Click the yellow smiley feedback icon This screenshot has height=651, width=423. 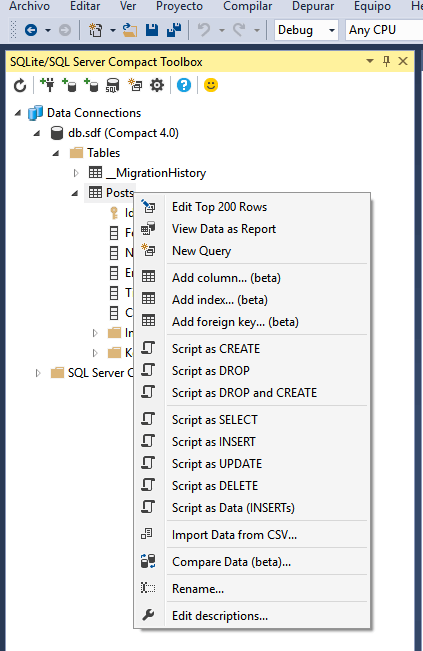(211, 85)
